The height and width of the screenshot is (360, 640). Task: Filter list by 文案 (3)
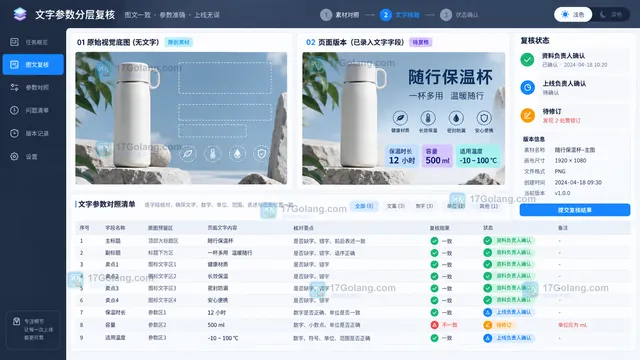(x=396, y=206)
